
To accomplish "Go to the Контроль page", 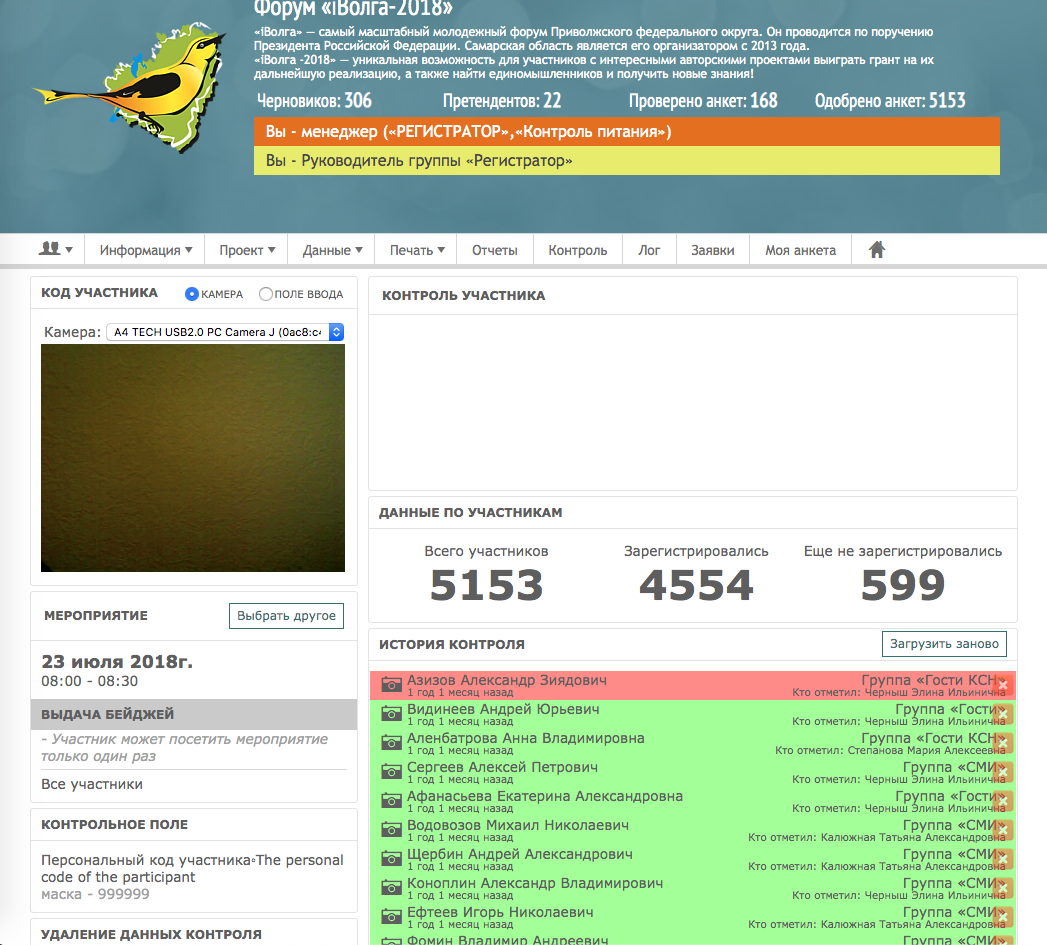I will pos(578,250).
